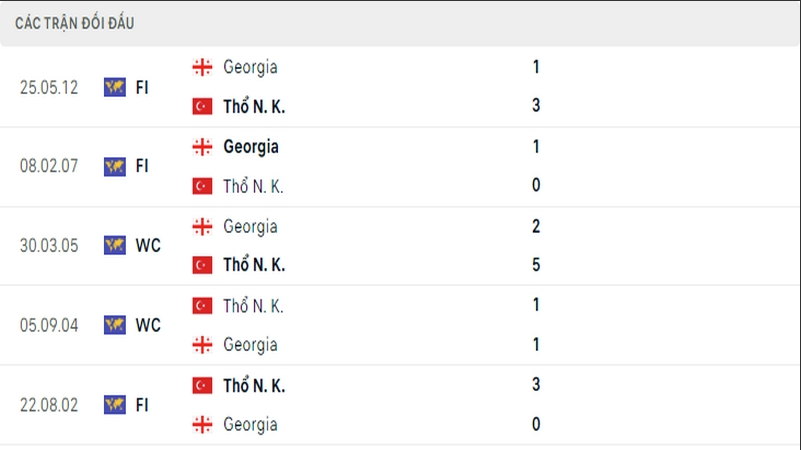Click the Turkey flag in the 05.09.04 match
Image resolution: width=801 pixels, height=450 pixels.
(202, 305)
